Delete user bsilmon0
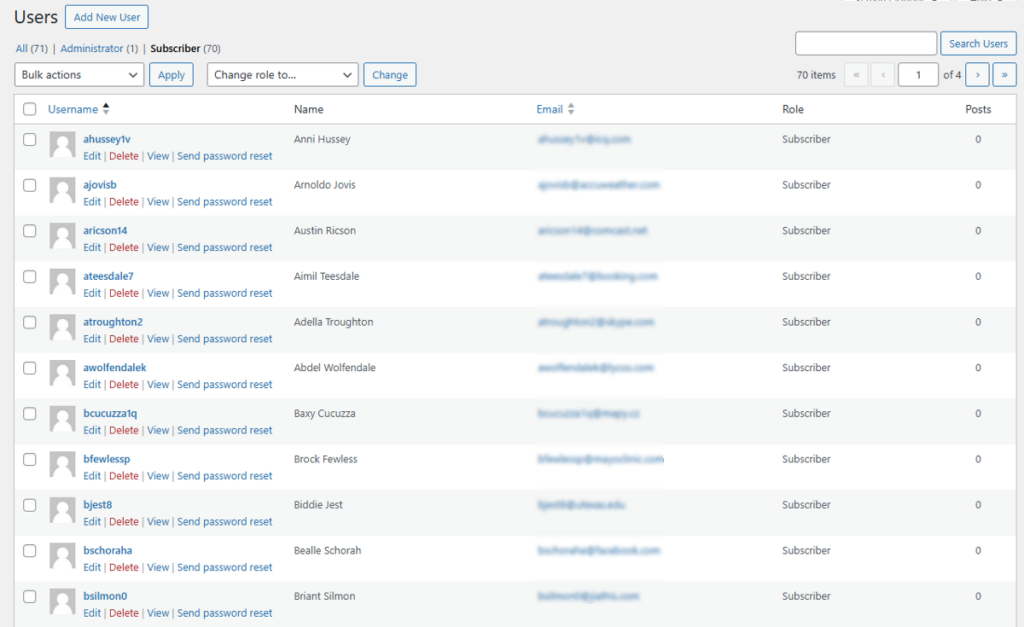The width and height of the screenshot is (1024, 627). [123, 613]
